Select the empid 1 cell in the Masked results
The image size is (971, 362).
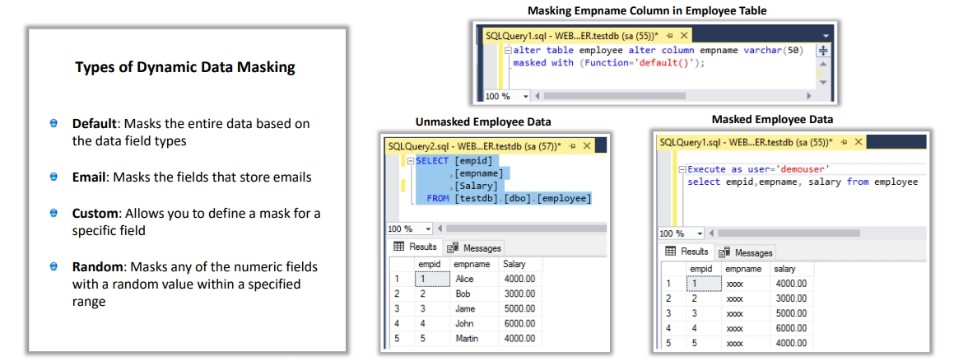pyautogui.click(x=703, y=284)
